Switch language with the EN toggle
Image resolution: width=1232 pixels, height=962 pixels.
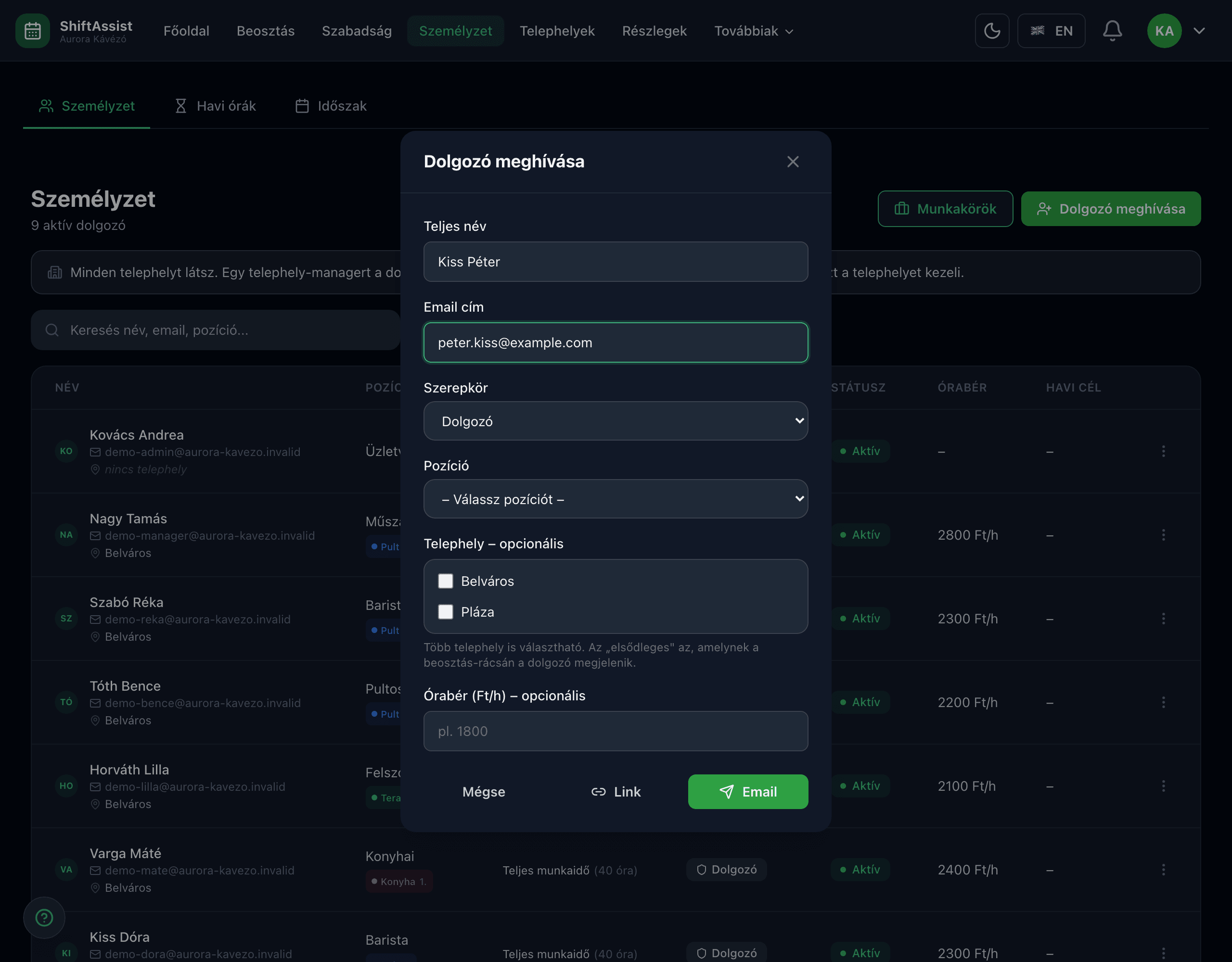(1051, 31)
